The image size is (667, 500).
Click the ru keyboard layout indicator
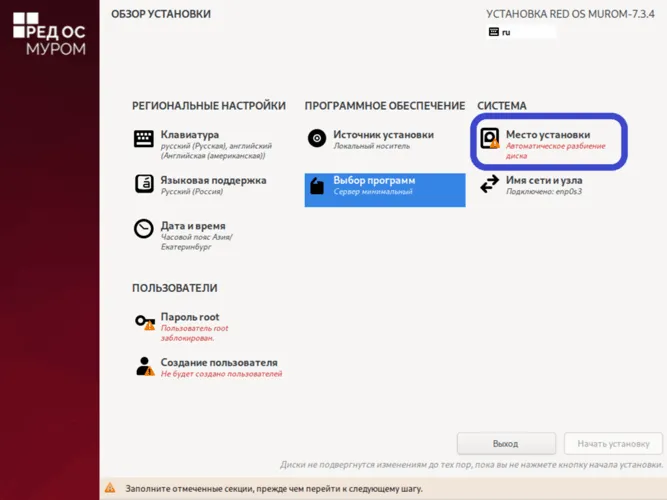pyautogui.click(x=521, y=32)
